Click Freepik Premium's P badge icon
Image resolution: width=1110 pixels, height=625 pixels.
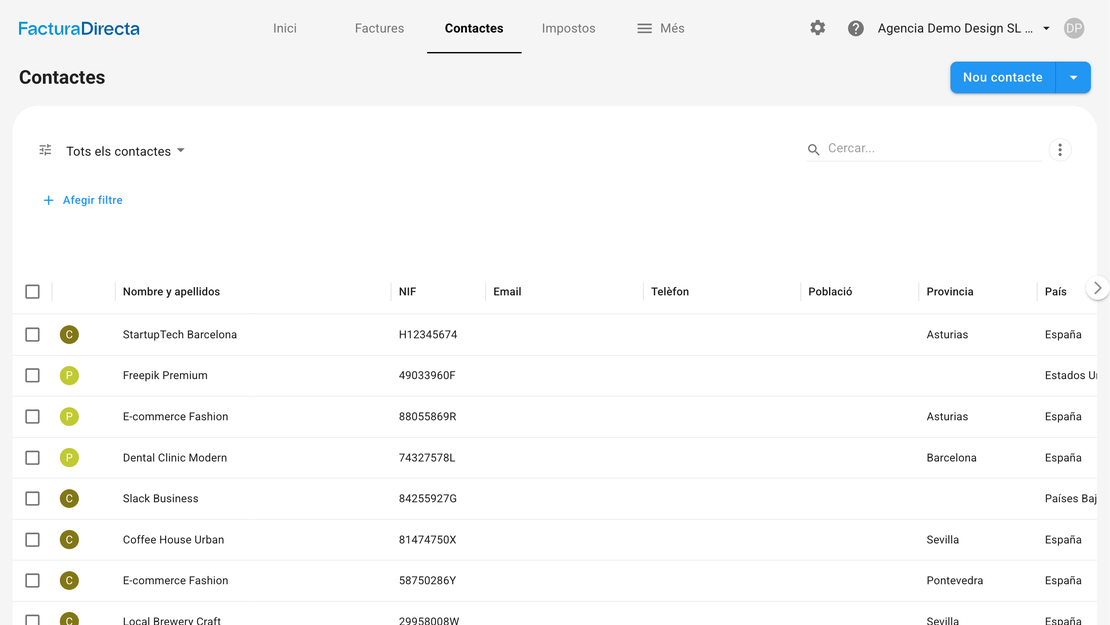pyautogui.click(x=69, y=376)
